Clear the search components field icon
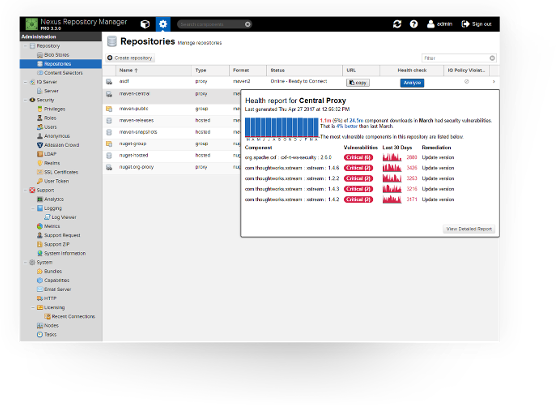 (x=248, y=24)
